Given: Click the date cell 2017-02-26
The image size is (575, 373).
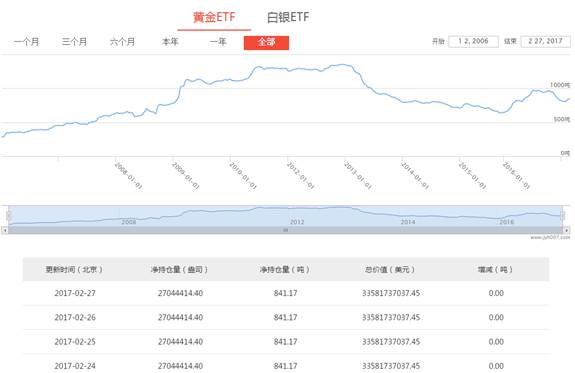Looking at the screenshot, I should pyautogui.click(x=75, y=317).
